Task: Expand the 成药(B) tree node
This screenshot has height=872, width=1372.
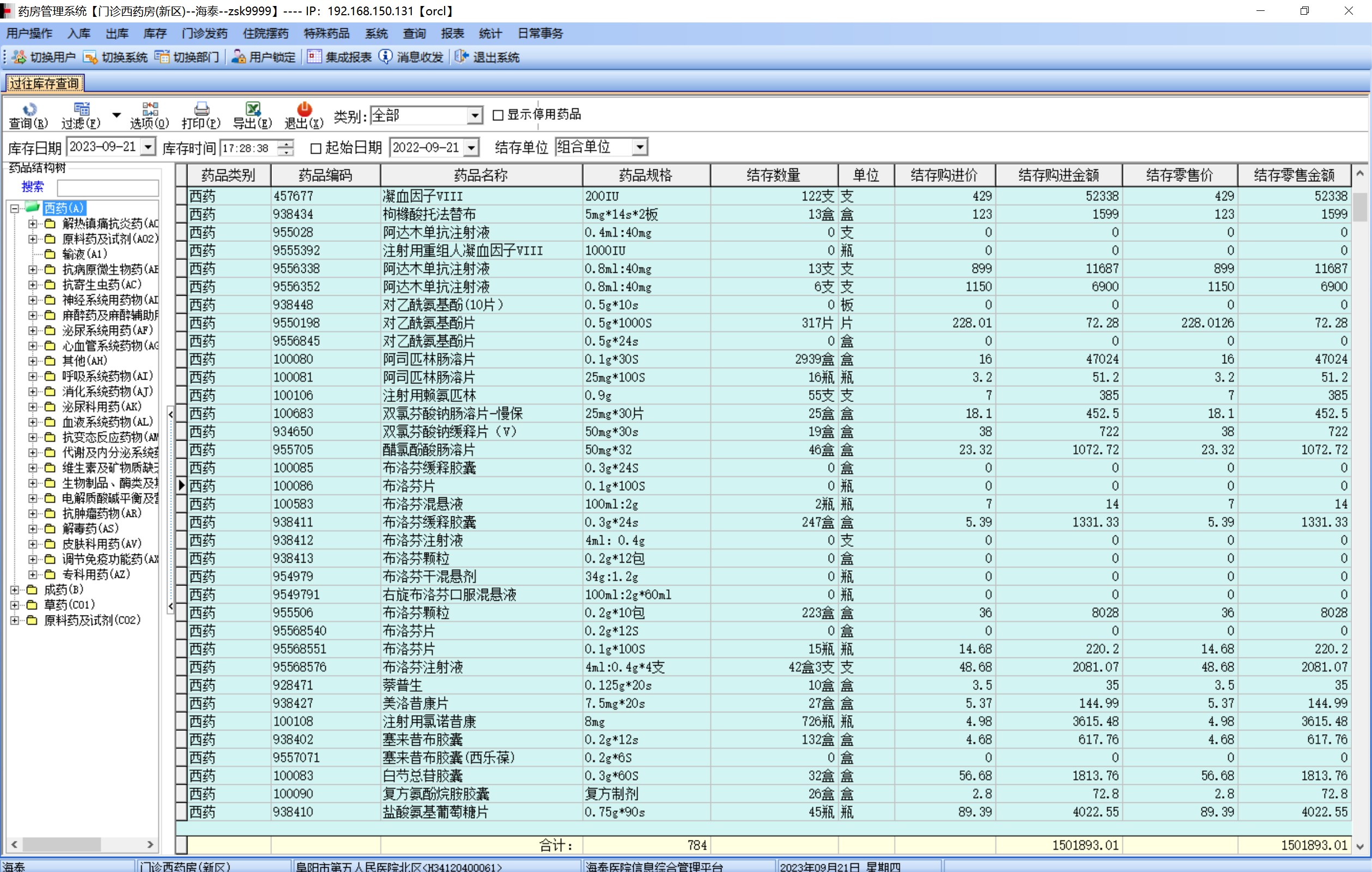Action: click(15, 589)
